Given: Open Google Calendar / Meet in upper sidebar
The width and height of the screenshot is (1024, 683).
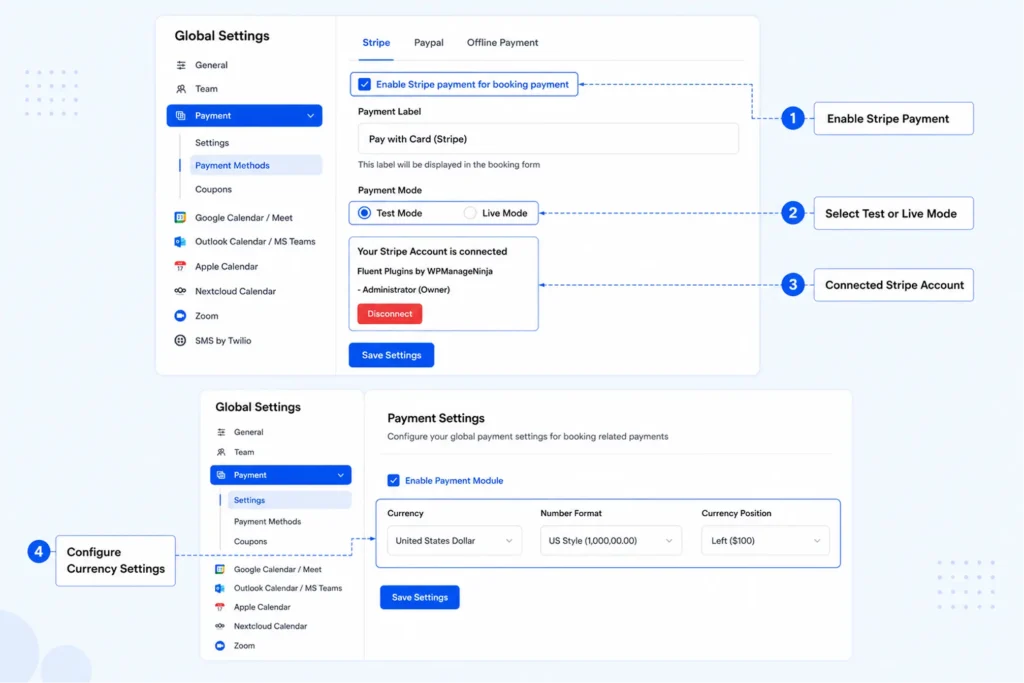Looking at the screenshot, I should point(244,217).
